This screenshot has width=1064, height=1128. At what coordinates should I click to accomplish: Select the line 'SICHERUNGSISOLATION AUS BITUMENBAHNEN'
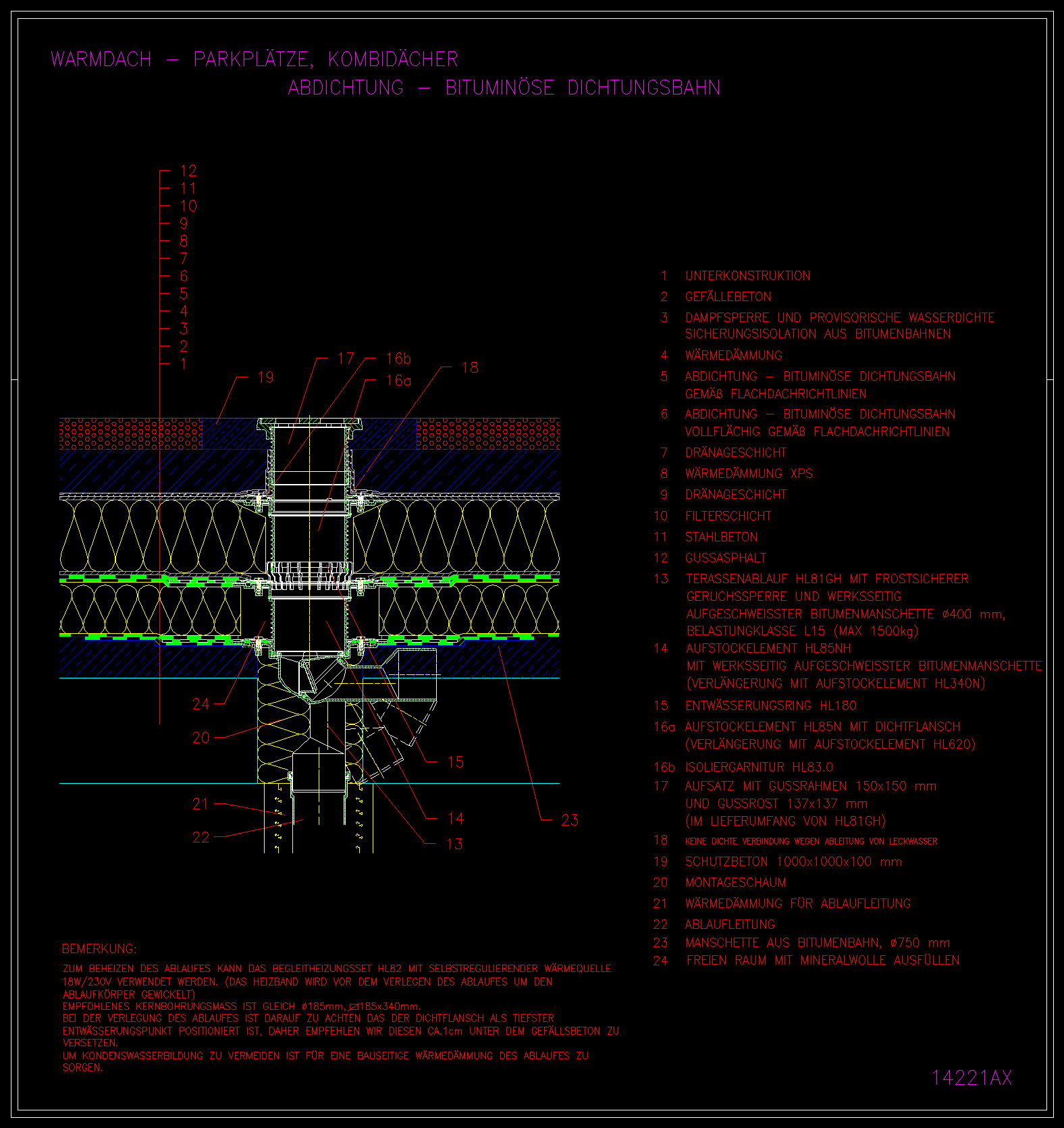(x=818, y=333)
